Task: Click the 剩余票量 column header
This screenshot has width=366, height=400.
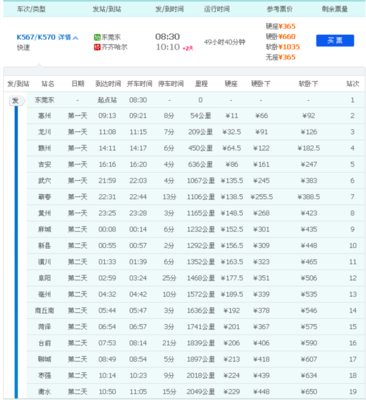Action: 335,9
